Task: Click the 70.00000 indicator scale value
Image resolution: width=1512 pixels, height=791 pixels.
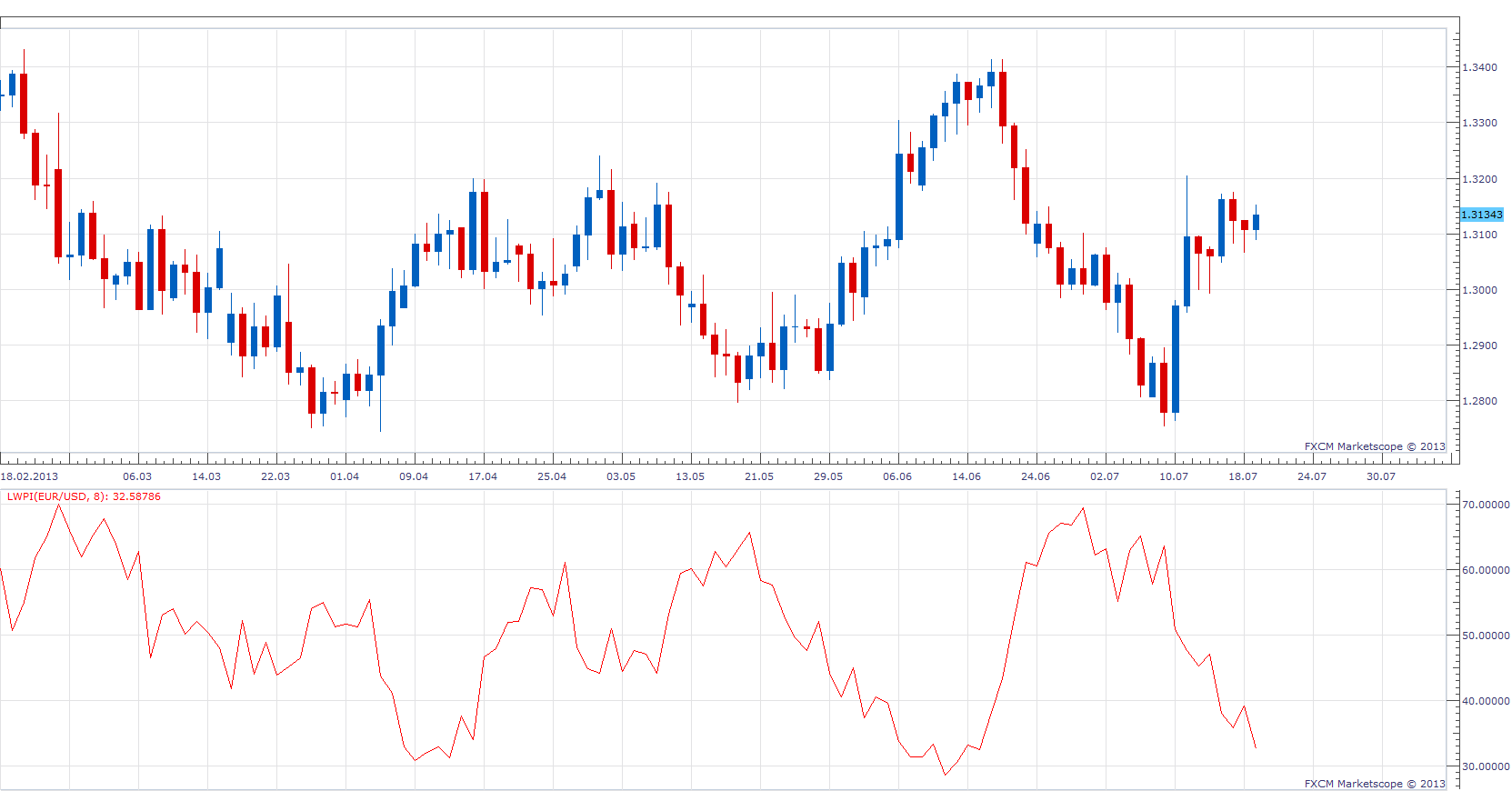Action: pyautogui.click(x=1486, y=505)
